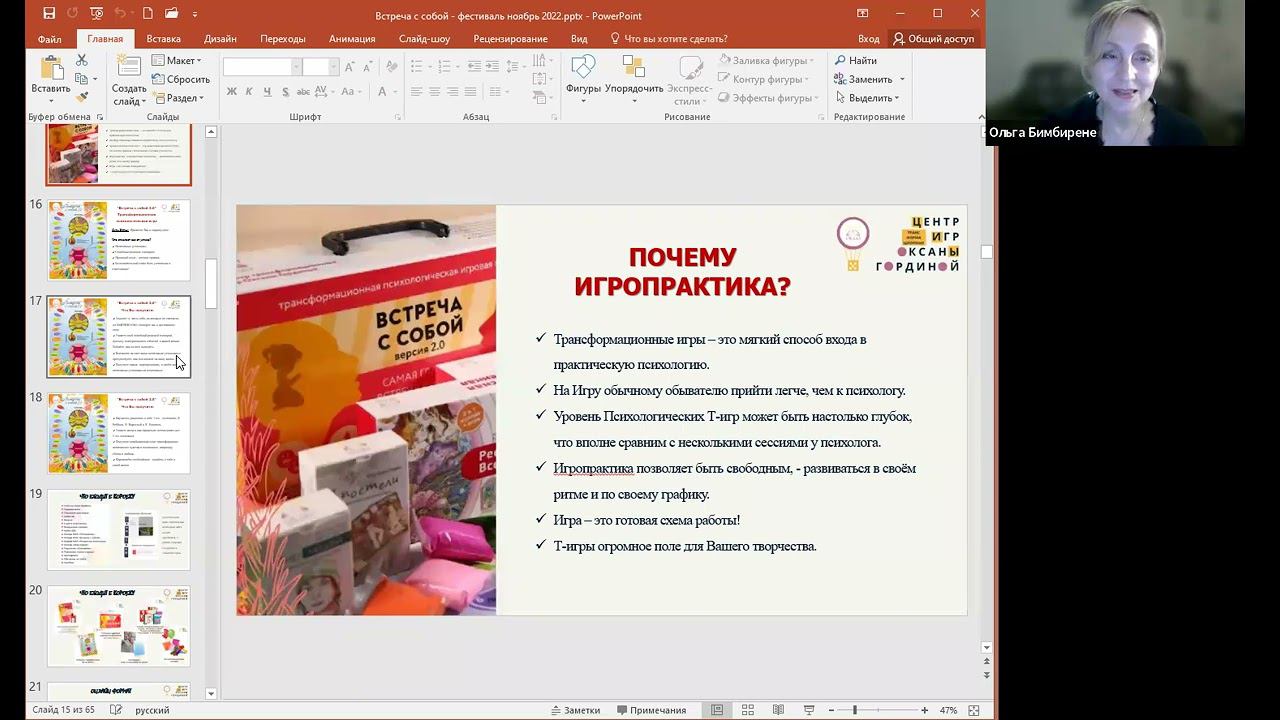Open the character spacing AV dropdown
Viewport: 1280px width, 720px height.
(326, 92)
